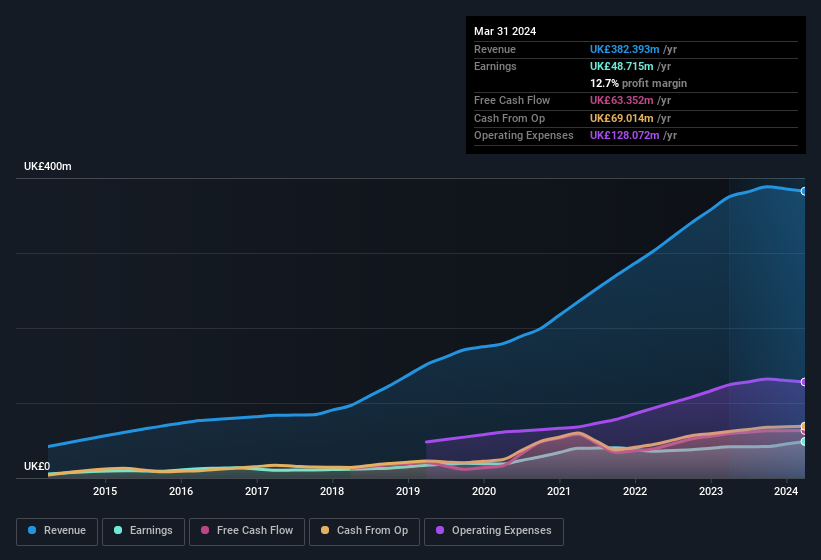Screen dimensions: 821x560
Task: Click the UK£128.072m operating expenses value
Action: click(x=624, y=136)
